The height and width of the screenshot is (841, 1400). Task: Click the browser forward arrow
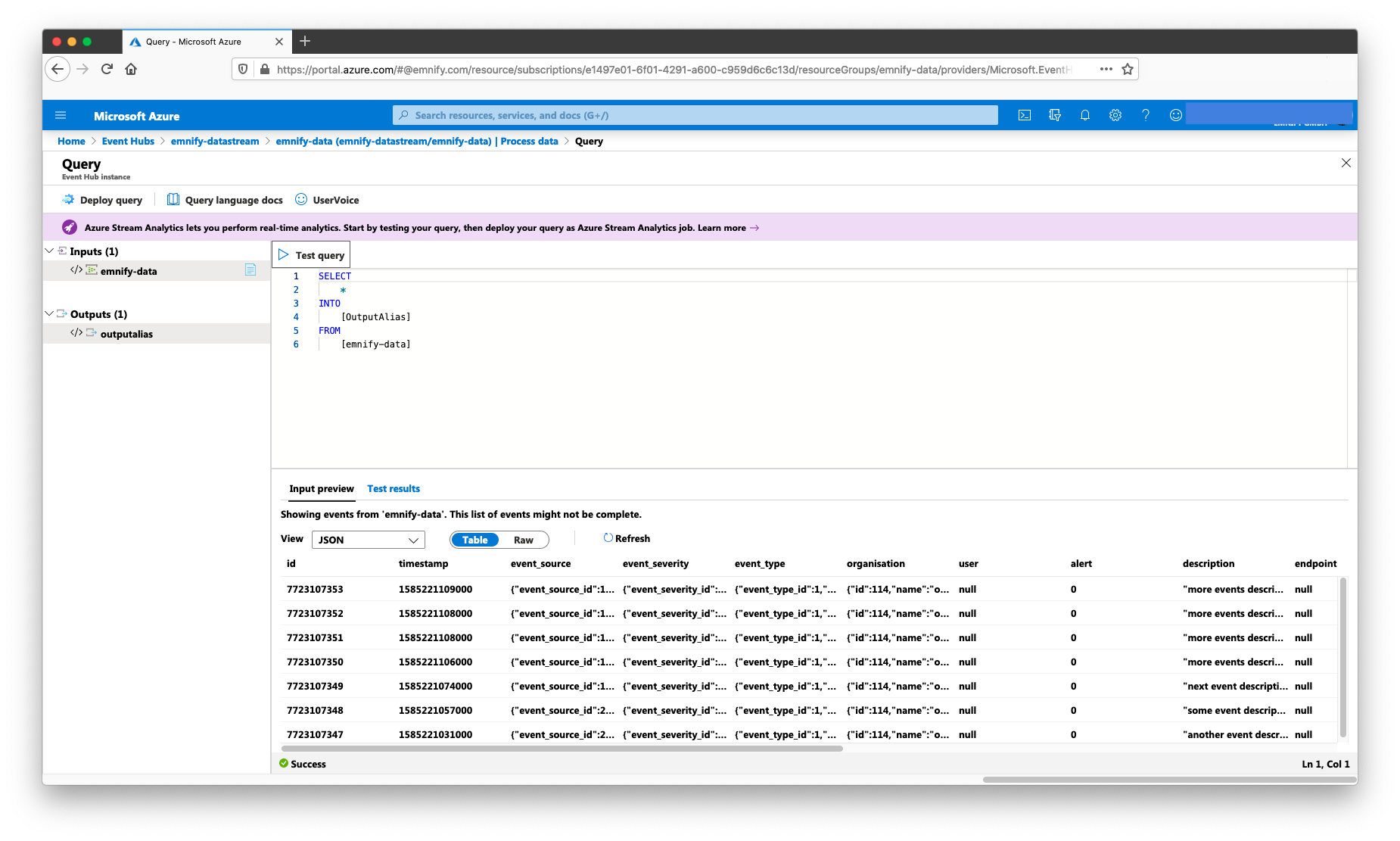[x=82, y=69]
